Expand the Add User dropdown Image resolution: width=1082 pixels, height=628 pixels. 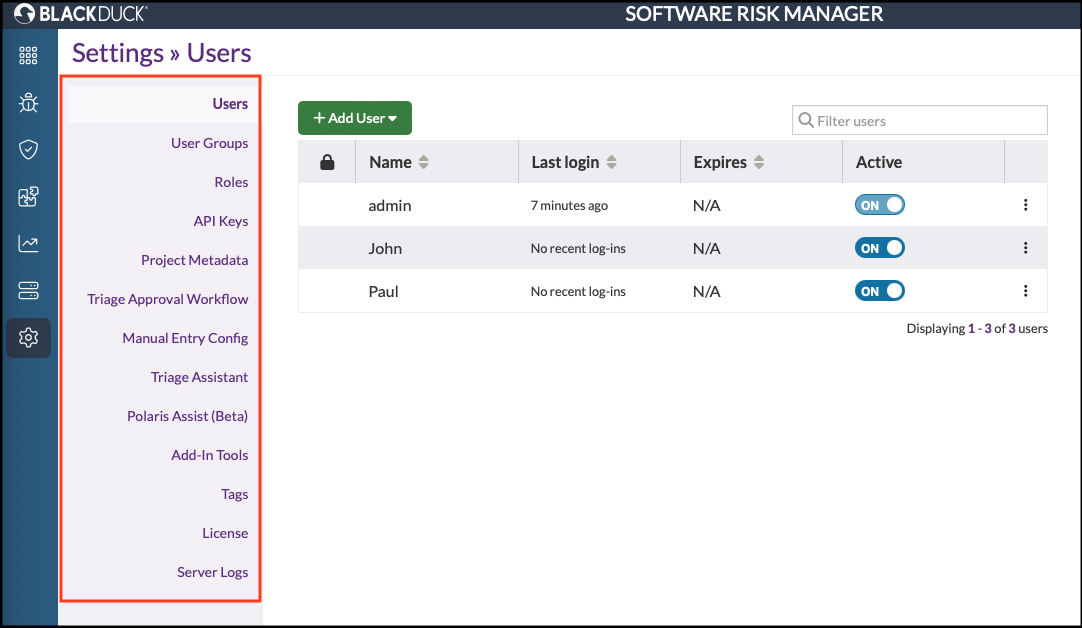coord(355,118)
